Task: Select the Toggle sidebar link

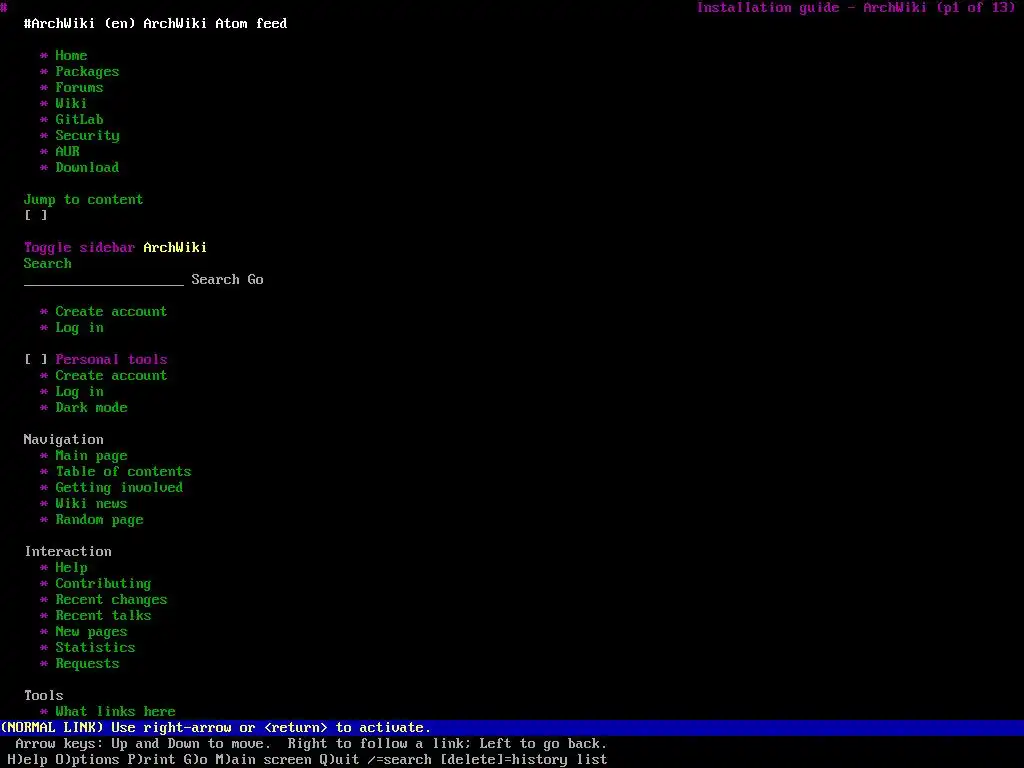Action: (x=79, y=248)
